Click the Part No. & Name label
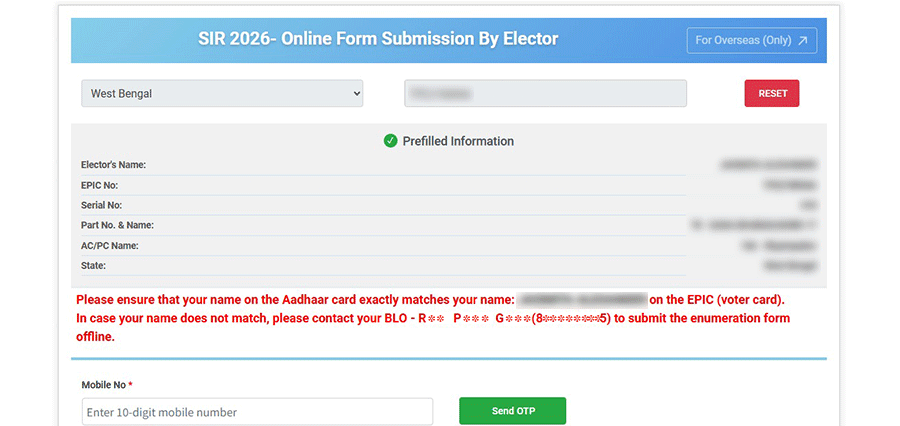This screenshot has height=426, width=900. point(117,225)
